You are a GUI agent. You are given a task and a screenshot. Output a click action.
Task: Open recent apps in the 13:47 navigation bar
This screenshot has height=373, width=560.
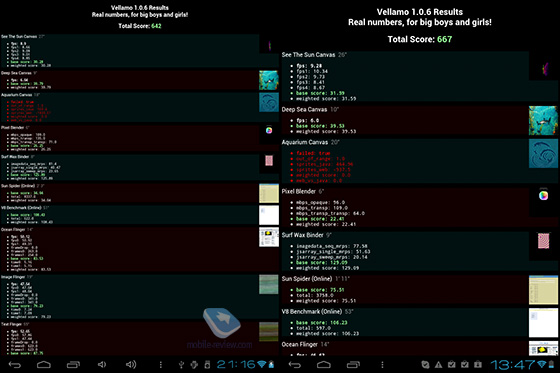354,364
